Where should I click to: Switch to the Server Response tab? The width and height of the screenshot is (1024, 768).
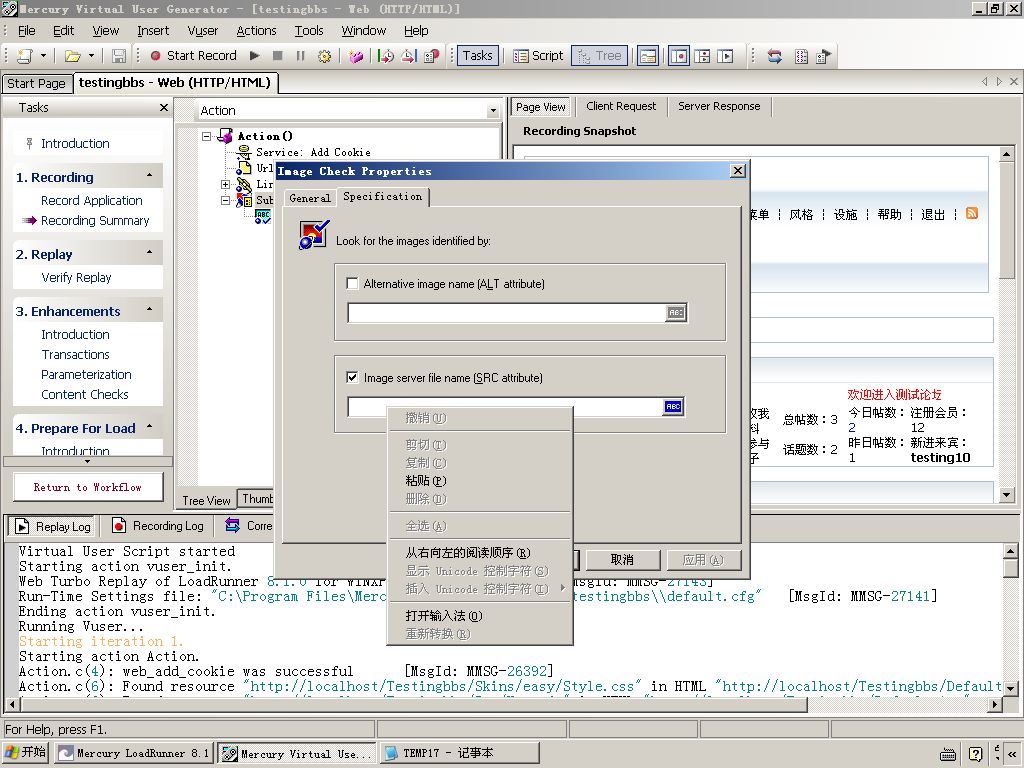coord(719,106)
